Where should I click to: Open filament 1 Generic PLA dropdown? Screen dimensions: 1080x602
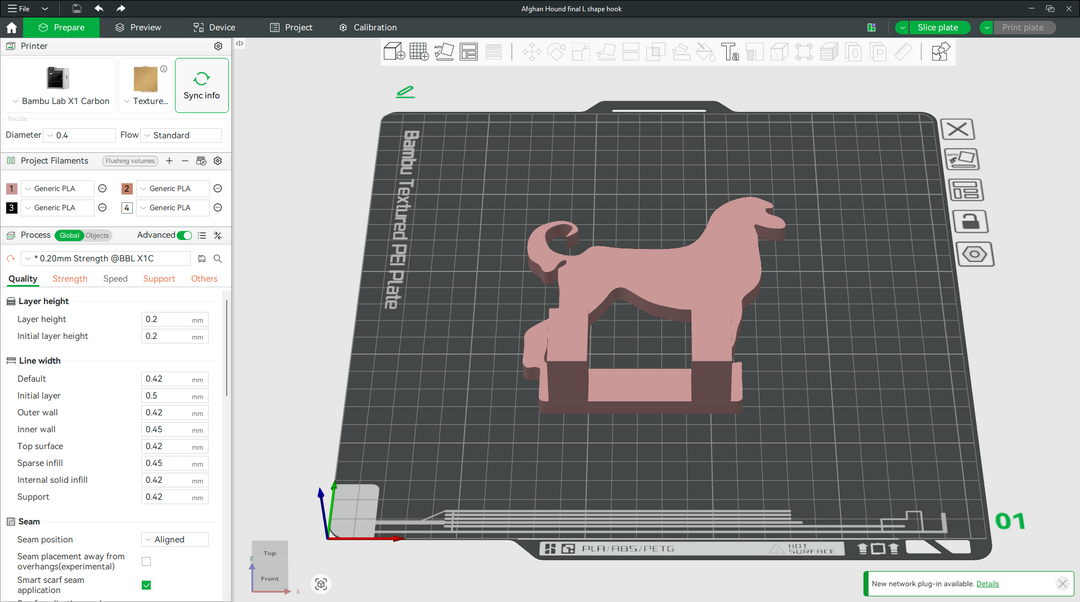pos(57,188)
